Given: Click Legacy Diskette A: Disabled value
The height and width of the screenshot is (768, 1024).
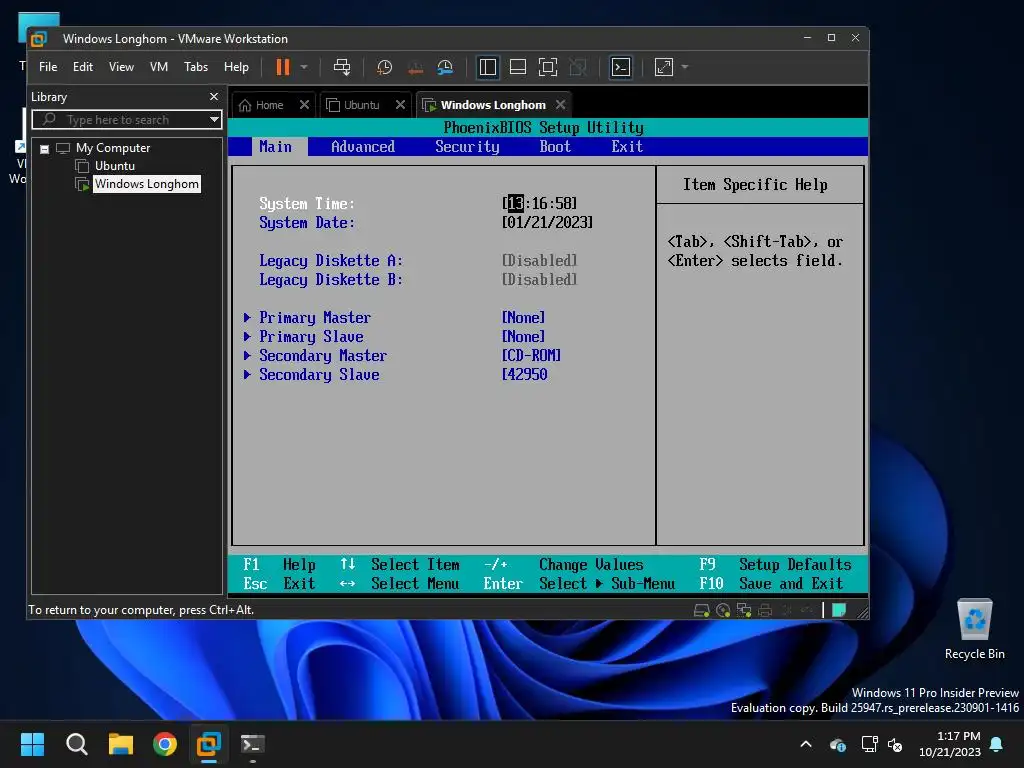Looking at the screenshot, I should 539,261.
